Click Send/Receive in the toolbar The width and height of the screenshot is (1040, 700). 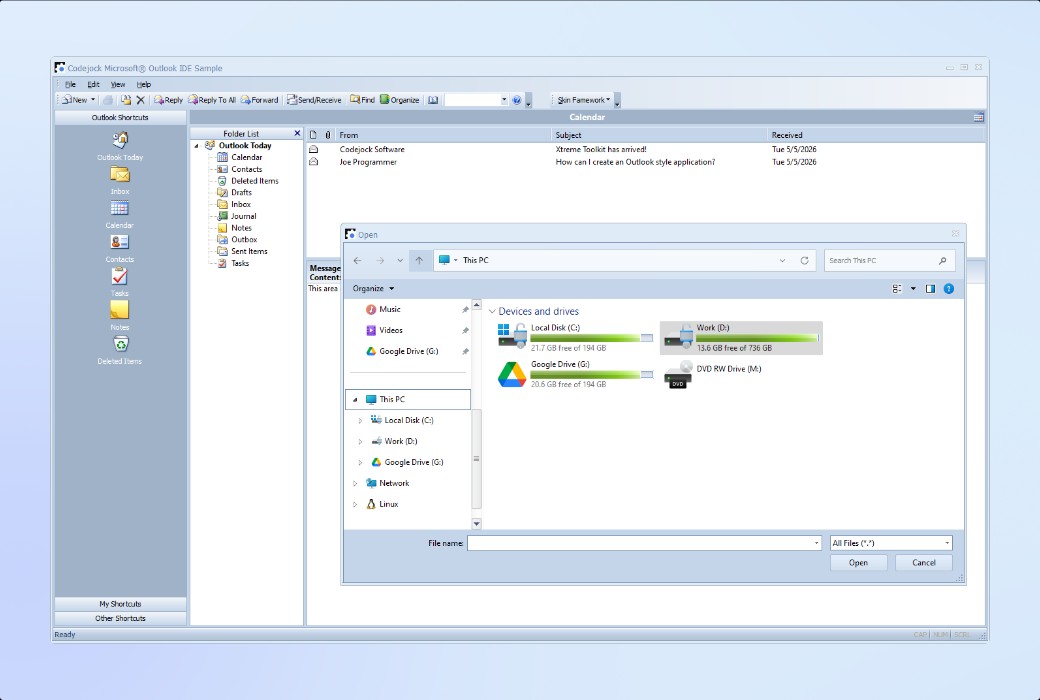pos(314,100)
